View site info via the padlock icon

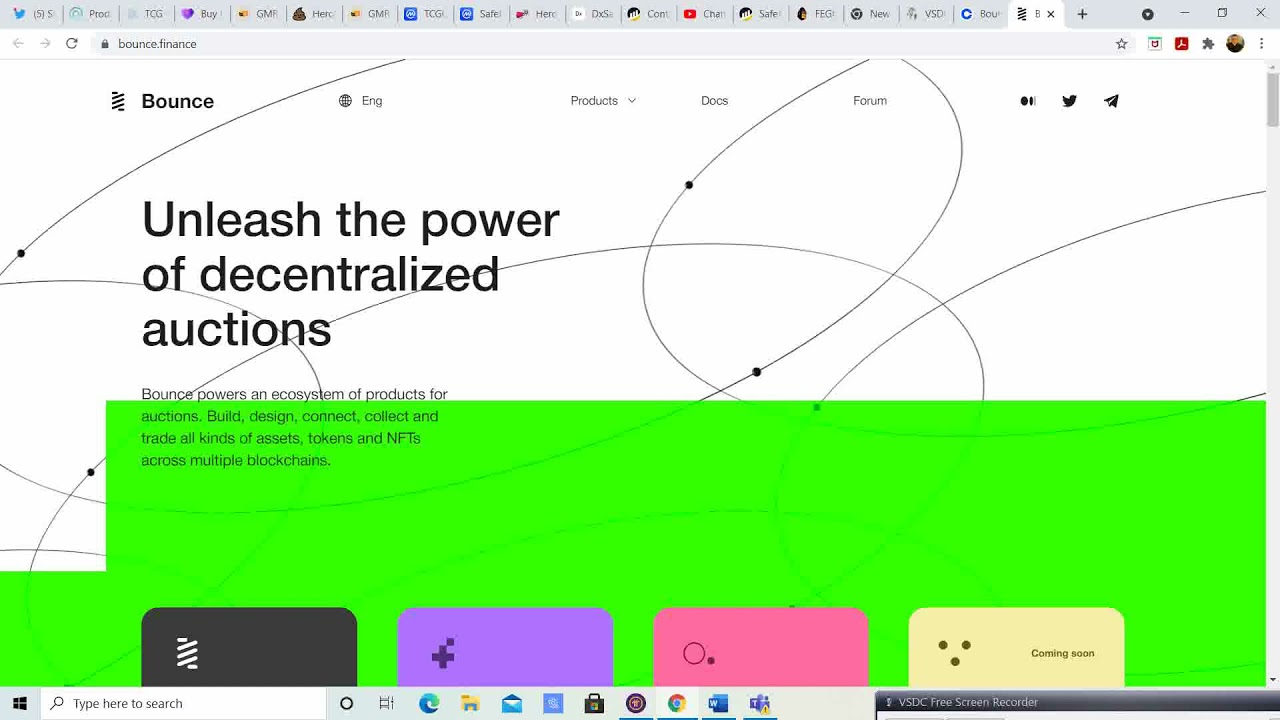click(x=104, y=44)
